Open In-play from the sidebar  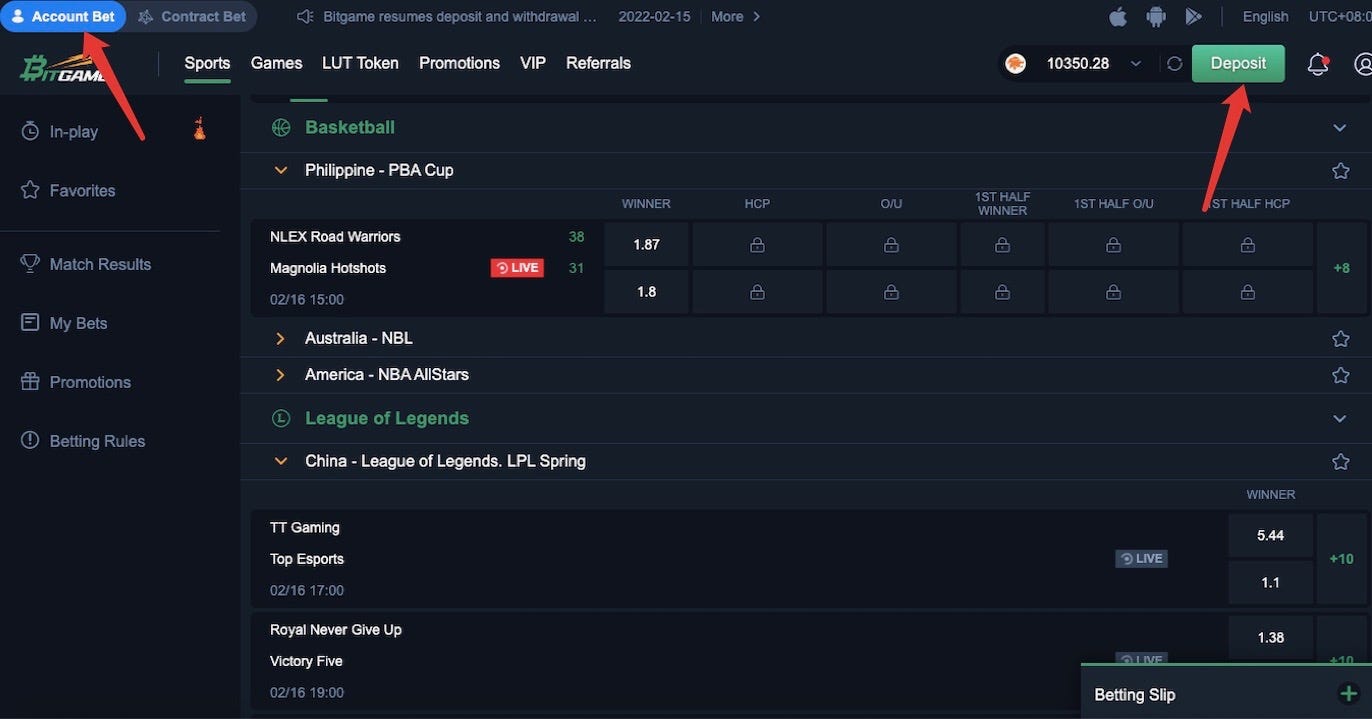(x=74, y=131)
